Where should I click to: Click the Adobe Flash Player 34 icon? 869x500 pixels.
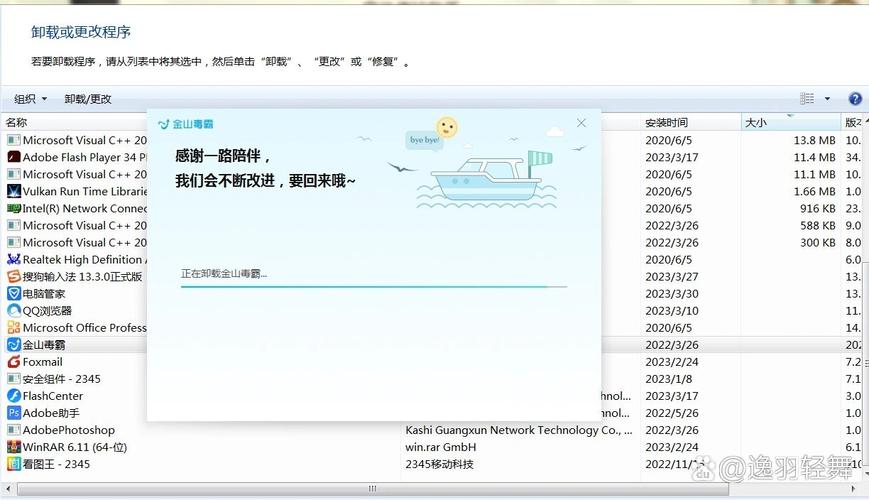tap(14, 157)
